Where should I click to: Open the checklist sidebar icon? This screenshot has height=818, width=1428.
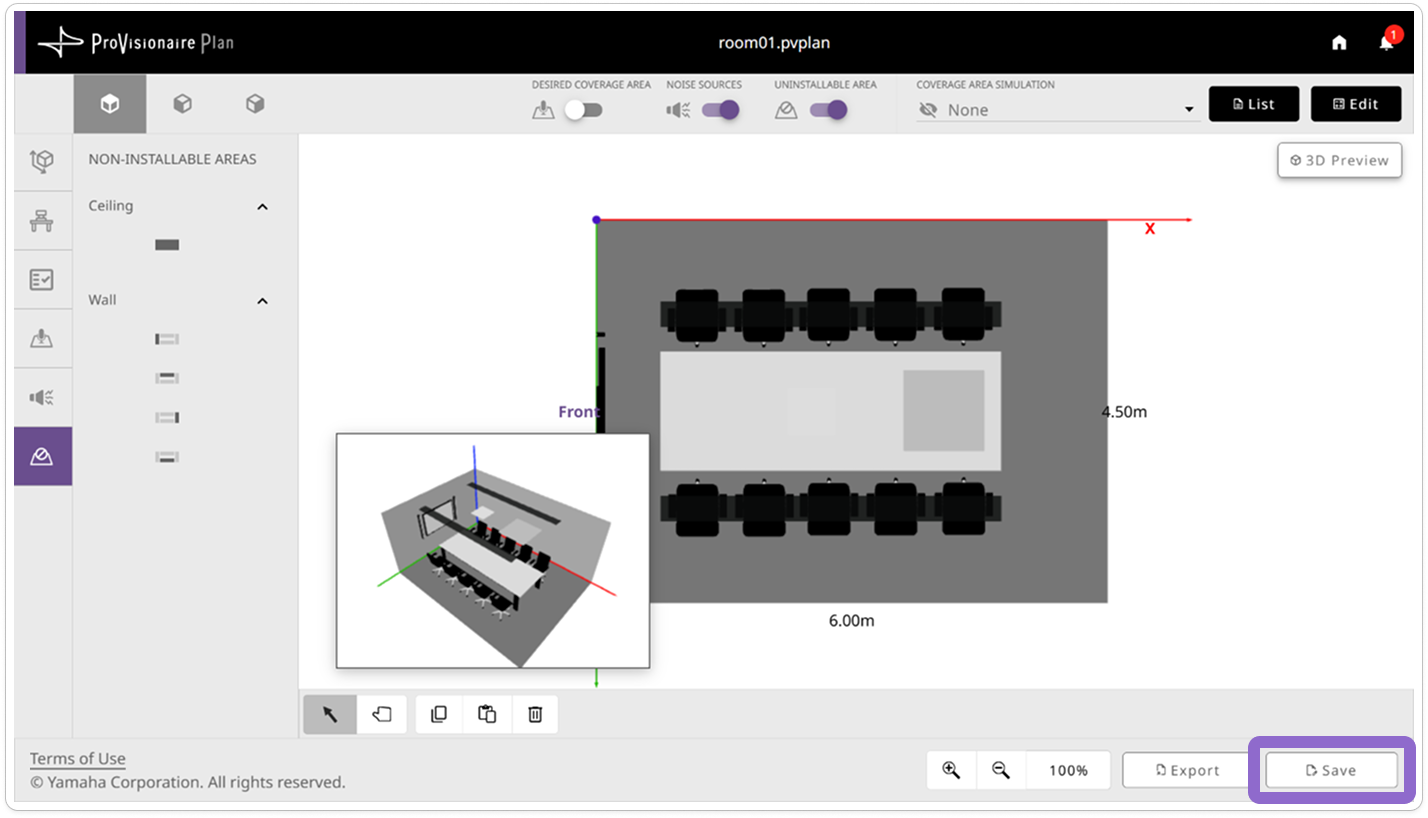pos(42,280)
